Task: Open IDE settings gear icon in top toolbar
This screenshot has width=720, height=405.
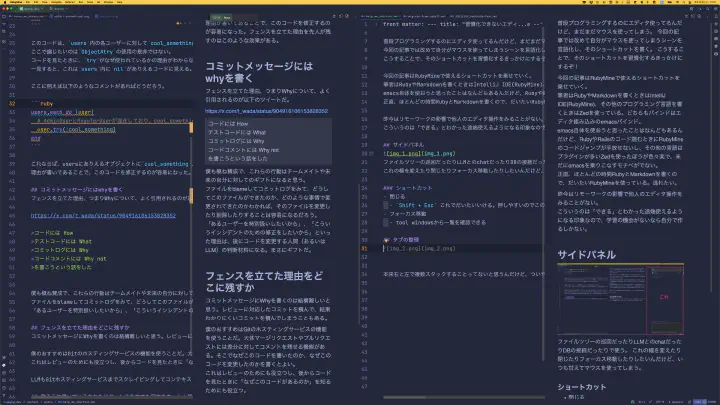Action: click(715, 9)
